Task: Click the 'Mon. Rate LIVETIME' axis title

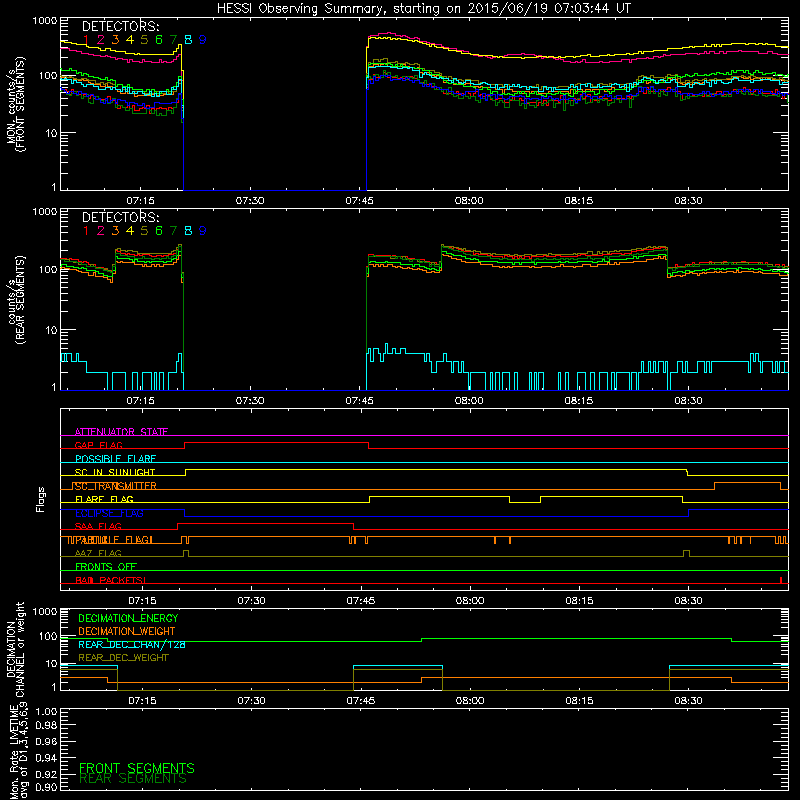Action: tap(15, 751)
